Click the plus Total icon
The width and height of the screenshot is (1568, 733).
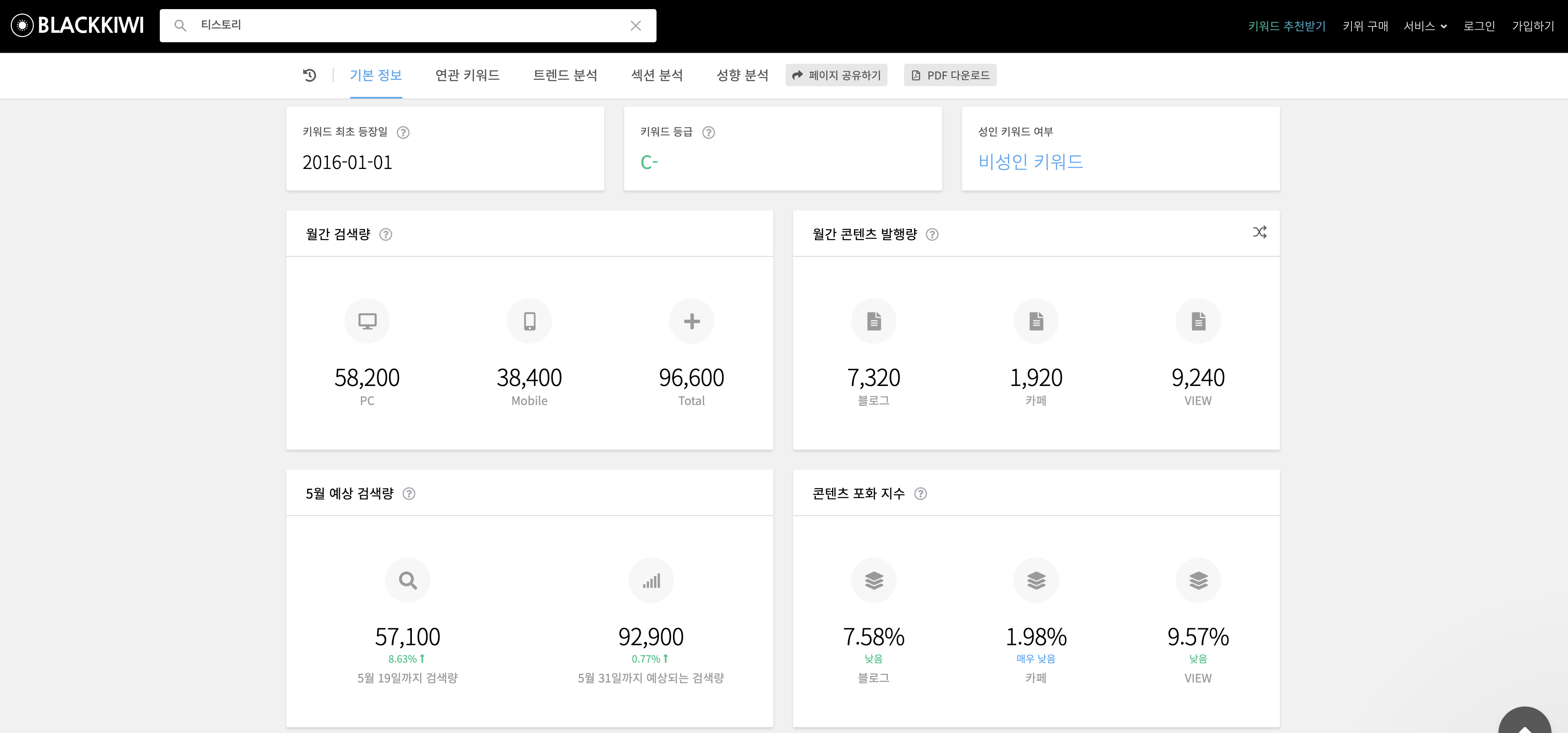[691, 321]
